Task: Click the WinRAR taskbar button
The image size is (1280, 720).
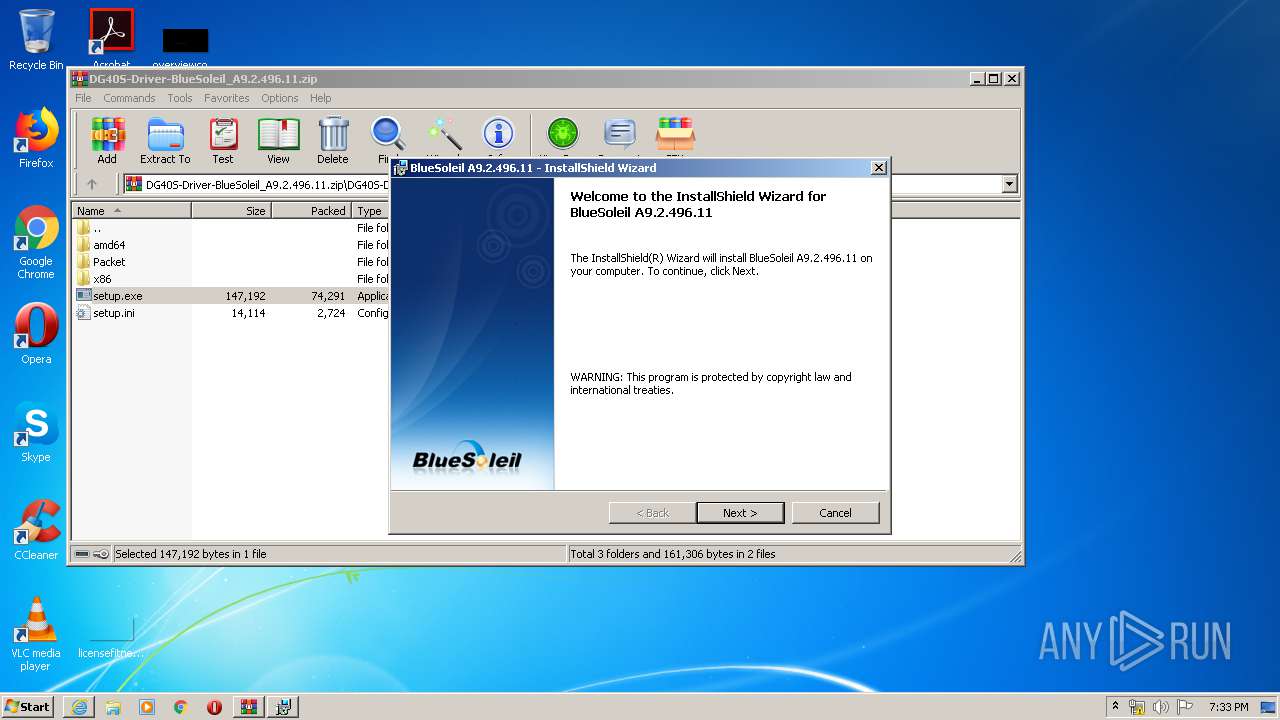Action: point(249,707)
